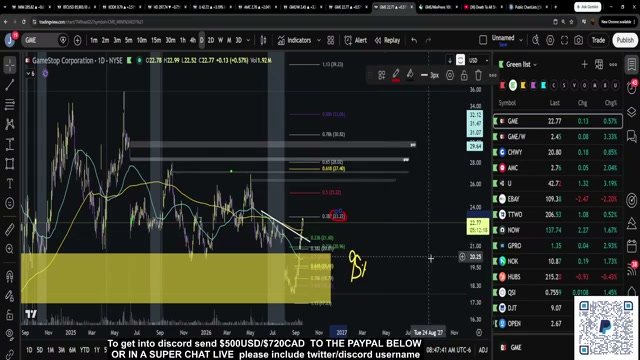The width and height of the screenshot is (640, 360).
Task: Add a symbol to the Green list
Action: click(x=584, y=64)
